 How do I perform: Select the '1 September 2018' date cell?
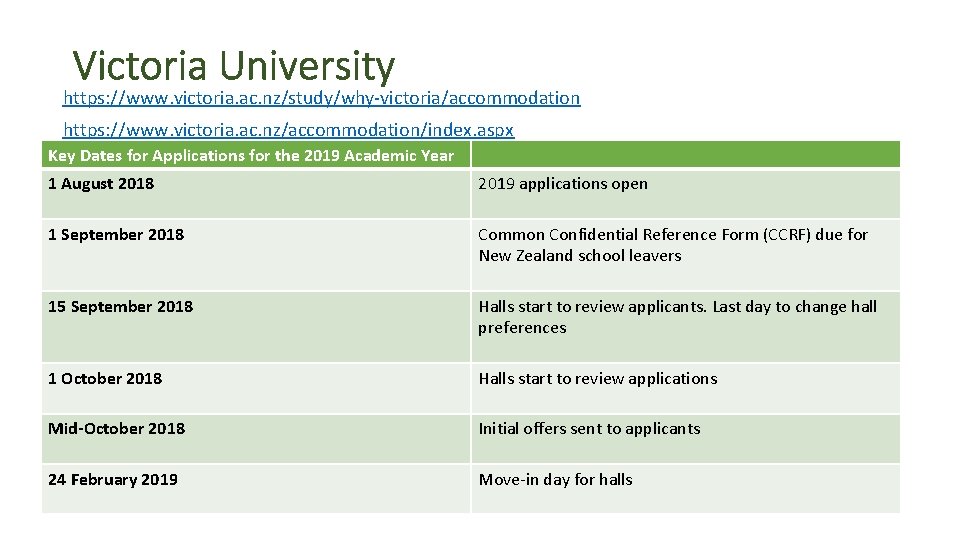(256, 255)
